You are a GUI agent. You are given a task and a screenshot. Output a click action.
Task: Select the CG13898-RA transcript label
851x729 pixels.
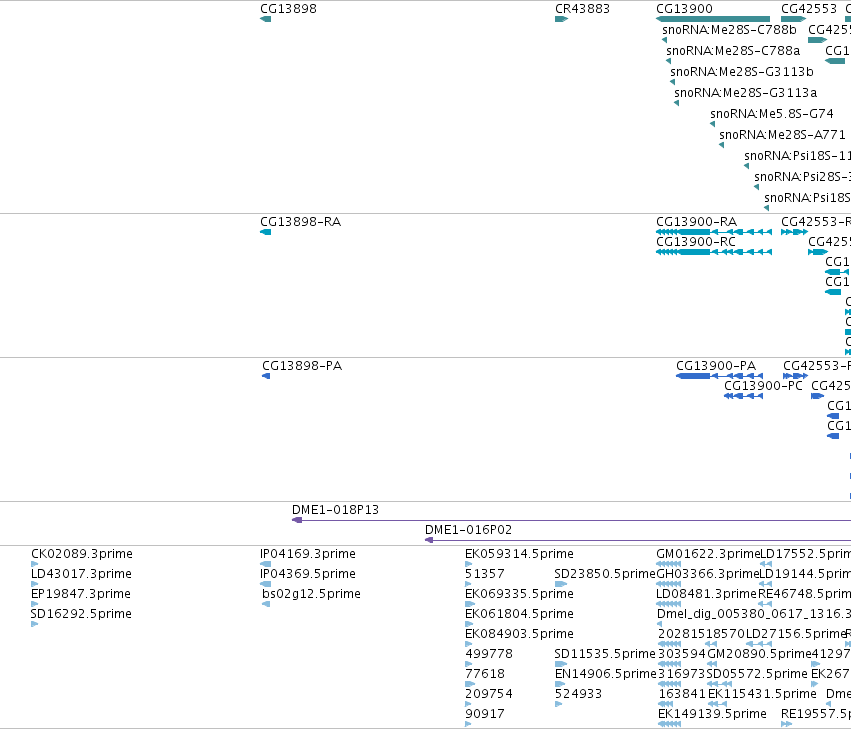coord(301,222)
